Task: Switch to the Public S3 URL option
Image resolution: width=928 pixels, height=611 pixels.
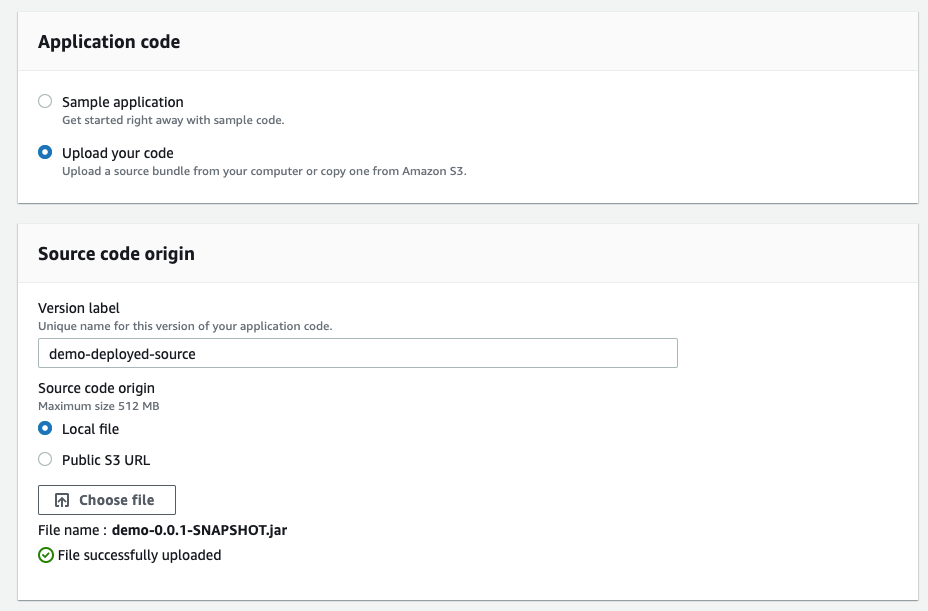Action: pos(45,460)
